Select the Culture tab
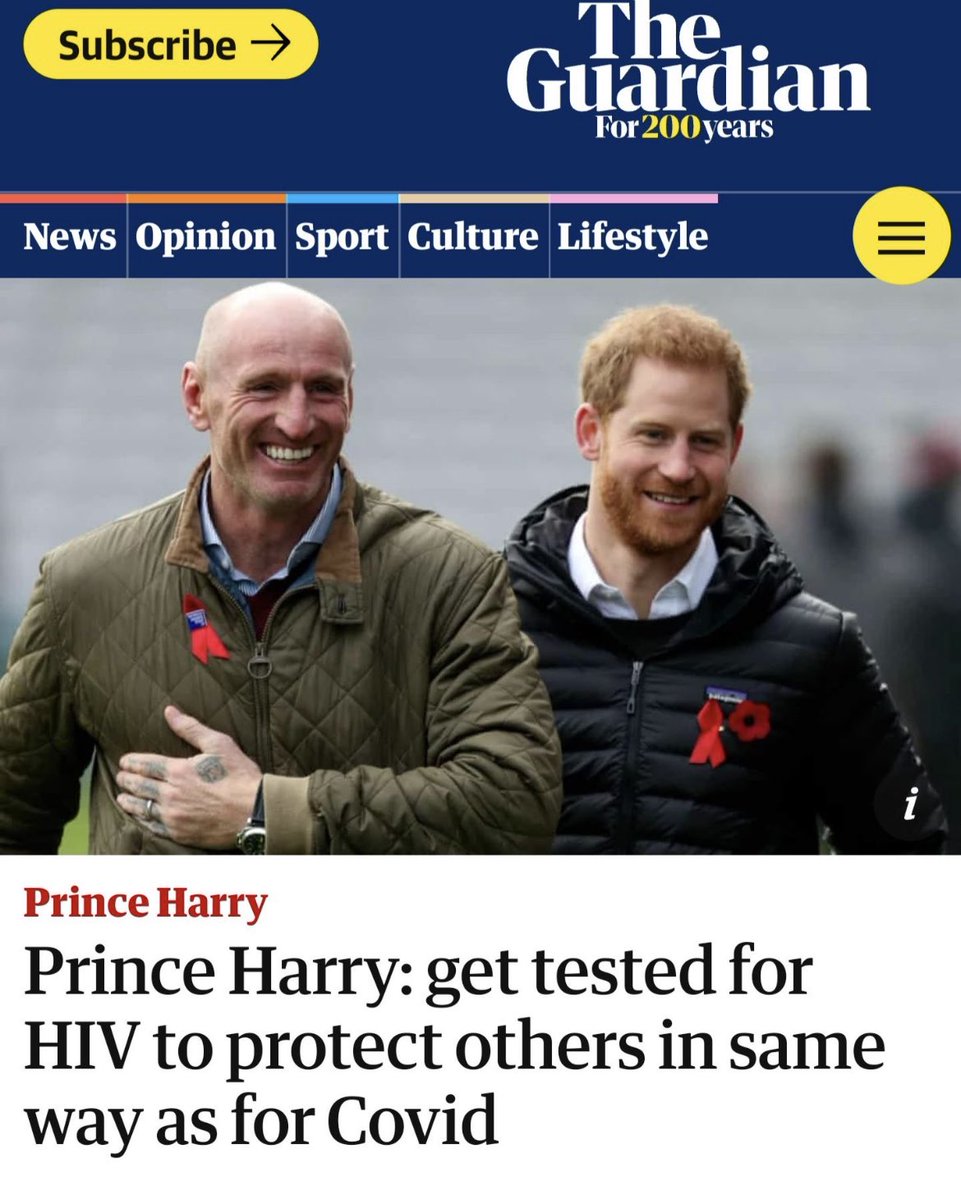Viewport: 961px width, 1200px height. (x=472, y=237)
